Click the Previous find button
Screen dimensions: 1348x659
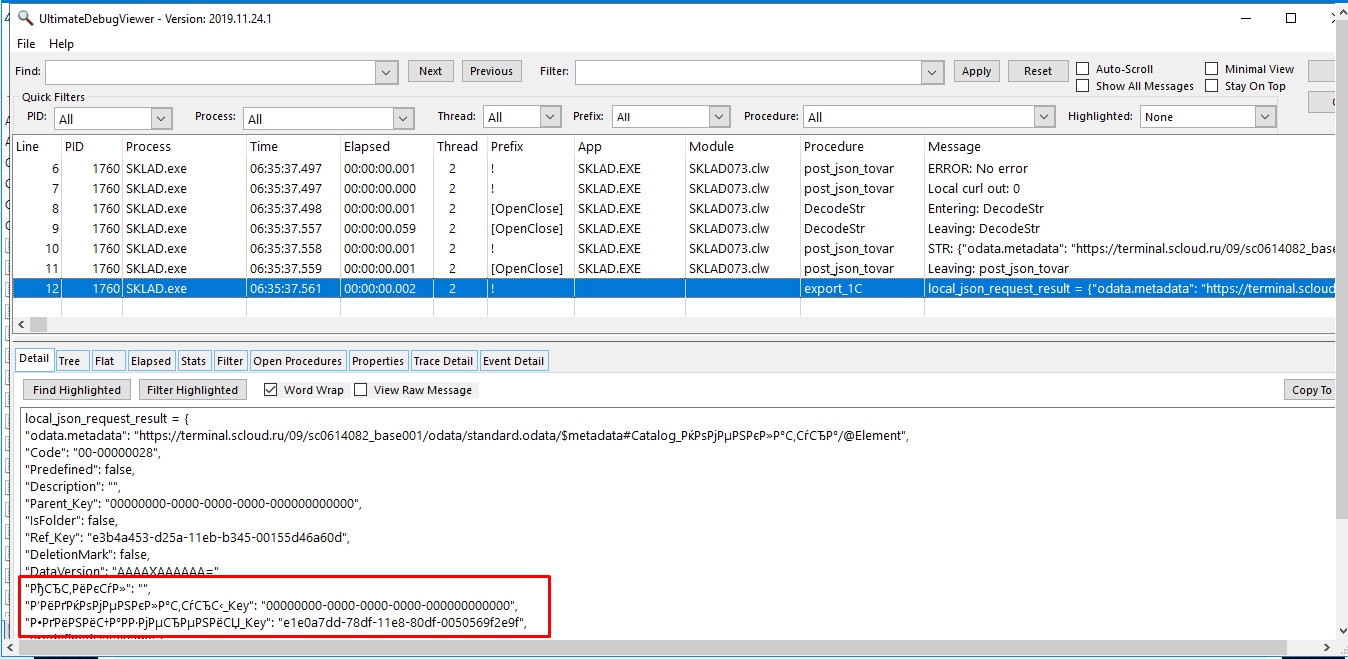click(x=491, y=71)
